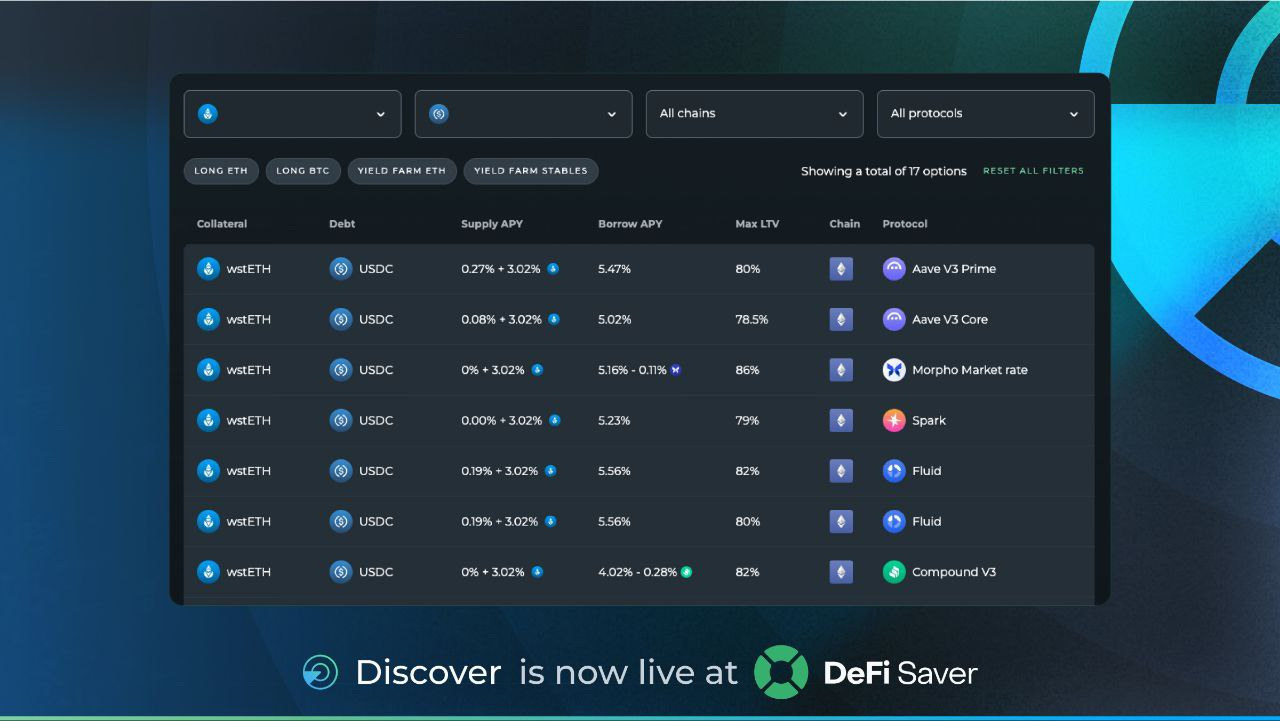The image size is (1280, 721).
Task: Select the Spark protocol name
Action: coord(929,421)
